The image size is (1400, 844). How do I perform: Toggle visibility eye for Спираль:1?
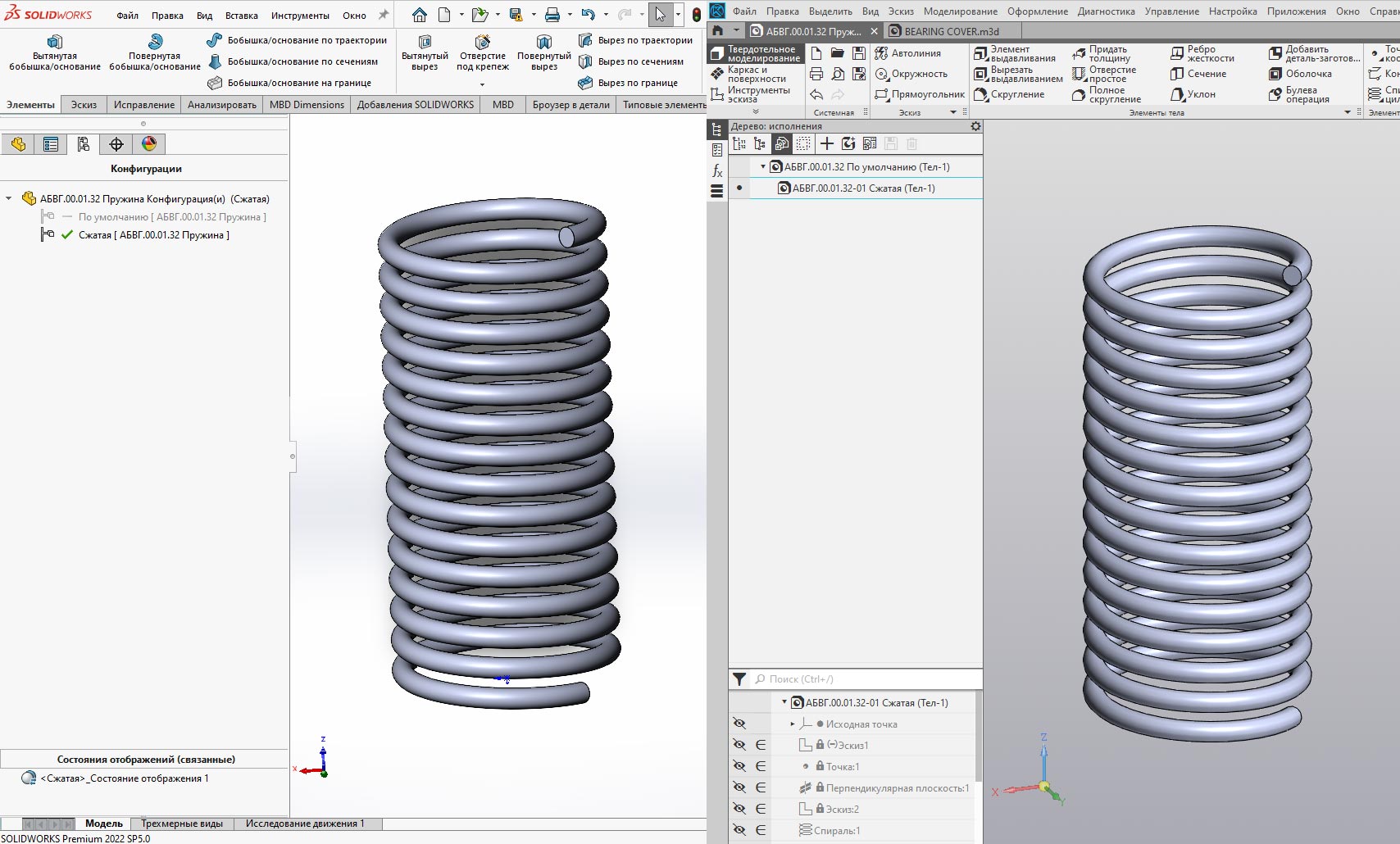pos(739,830)
